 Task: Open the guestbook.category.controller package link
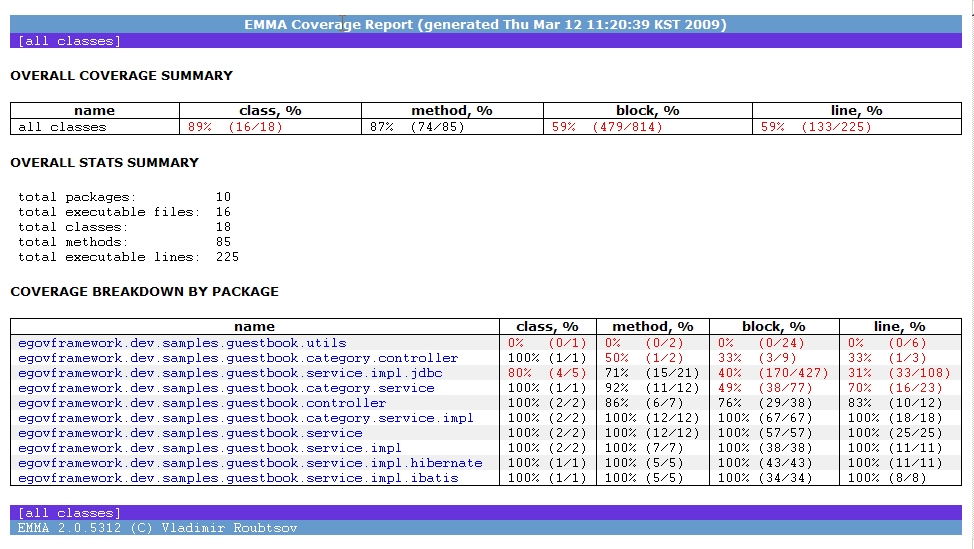[x=238, y=358]
